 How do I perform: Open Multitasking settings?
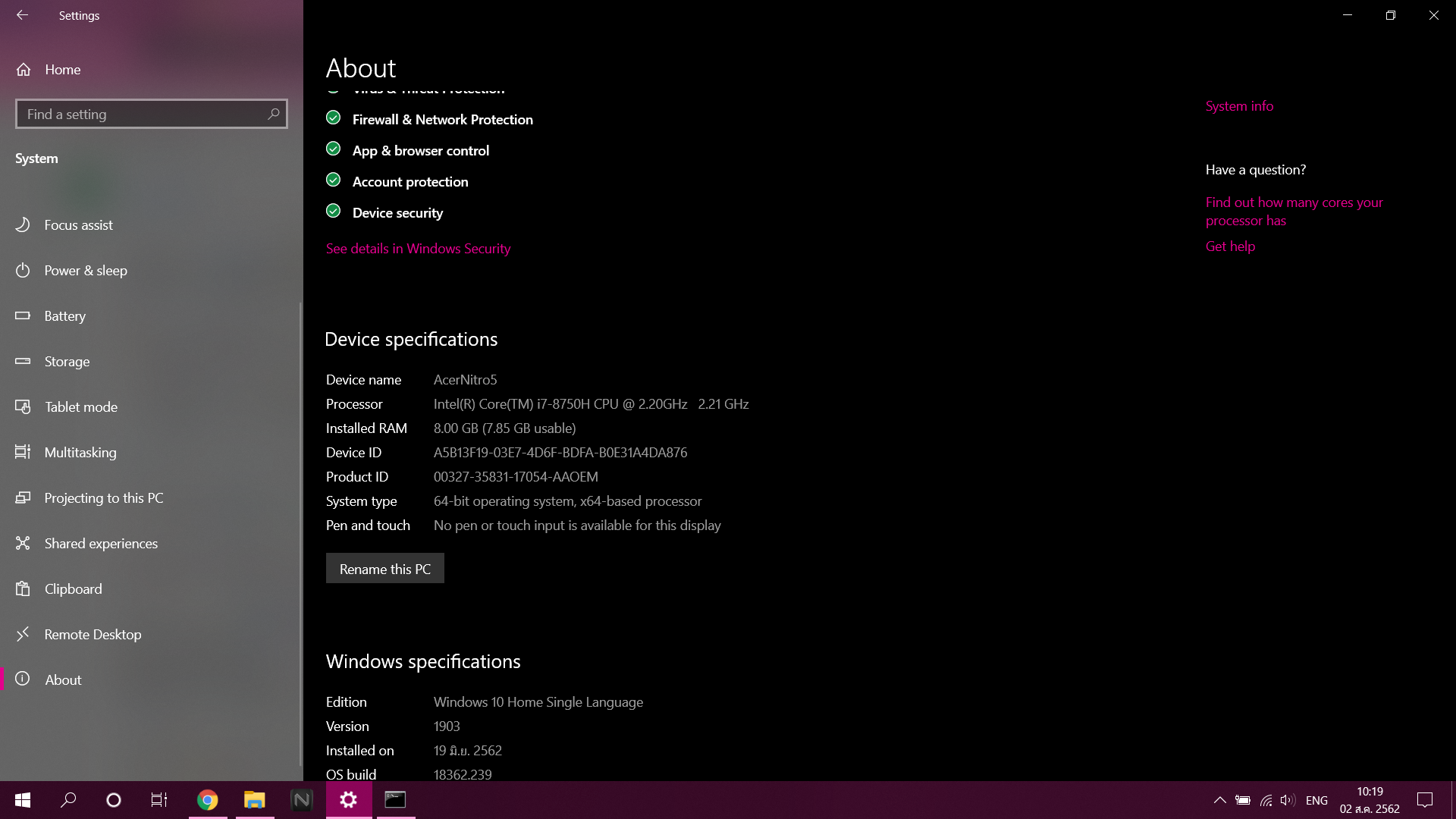[80, 453]
